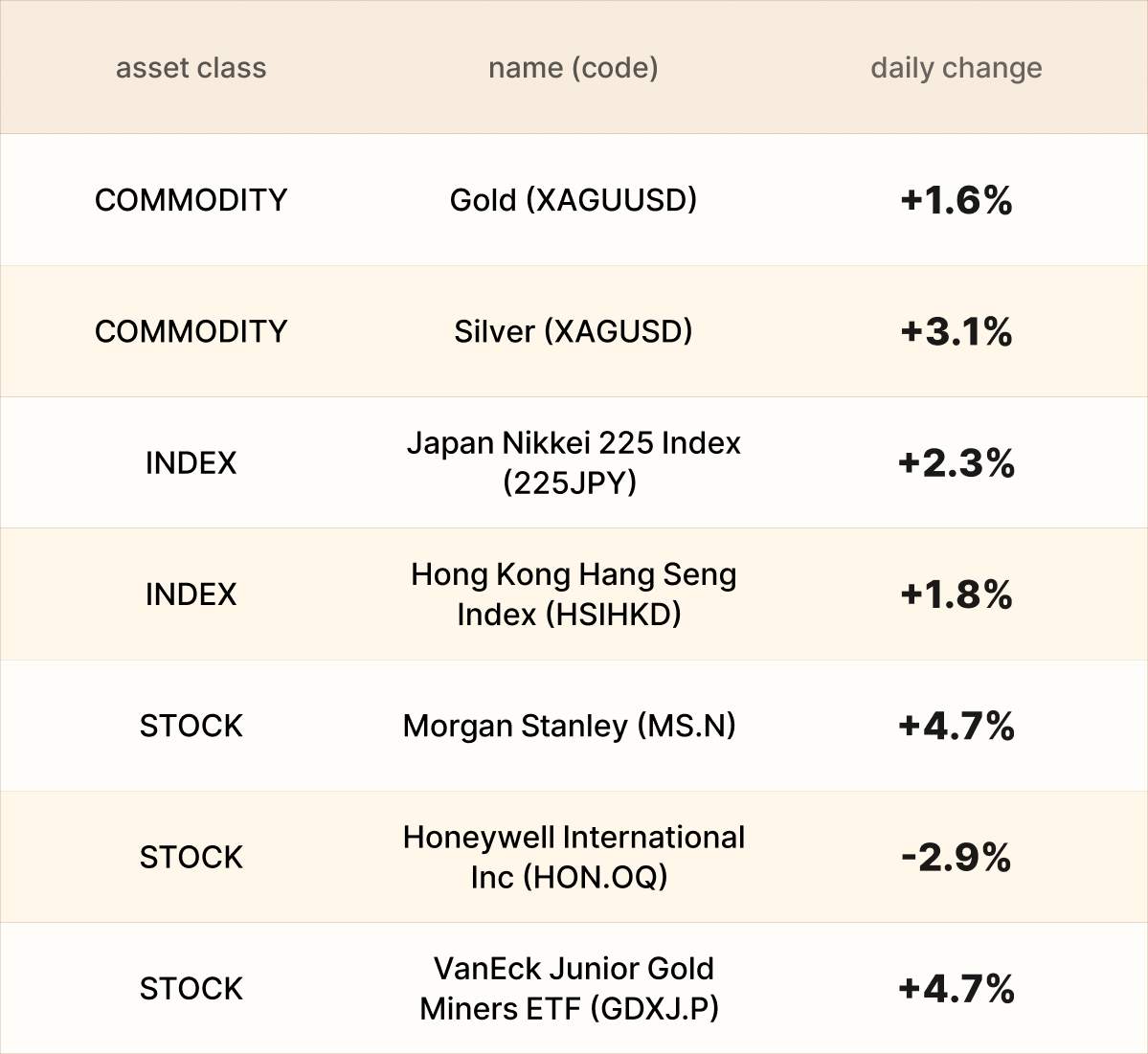Click Silver's +3.1% daily change

click(956, 331)
